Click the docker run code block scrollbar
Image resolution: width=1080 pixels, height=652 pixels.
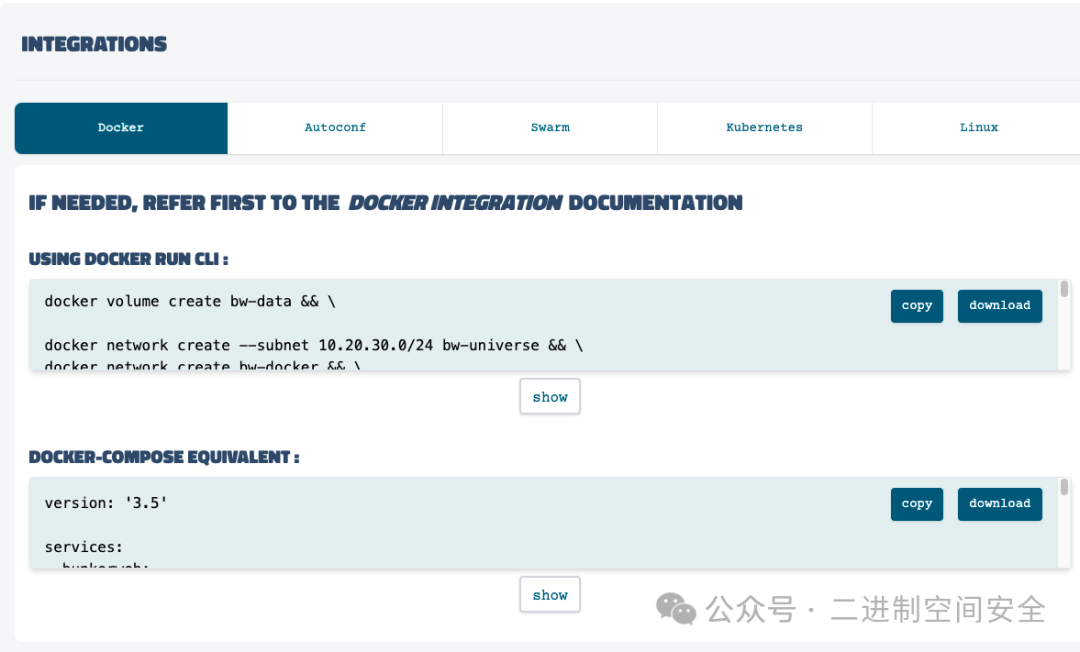1064,290
